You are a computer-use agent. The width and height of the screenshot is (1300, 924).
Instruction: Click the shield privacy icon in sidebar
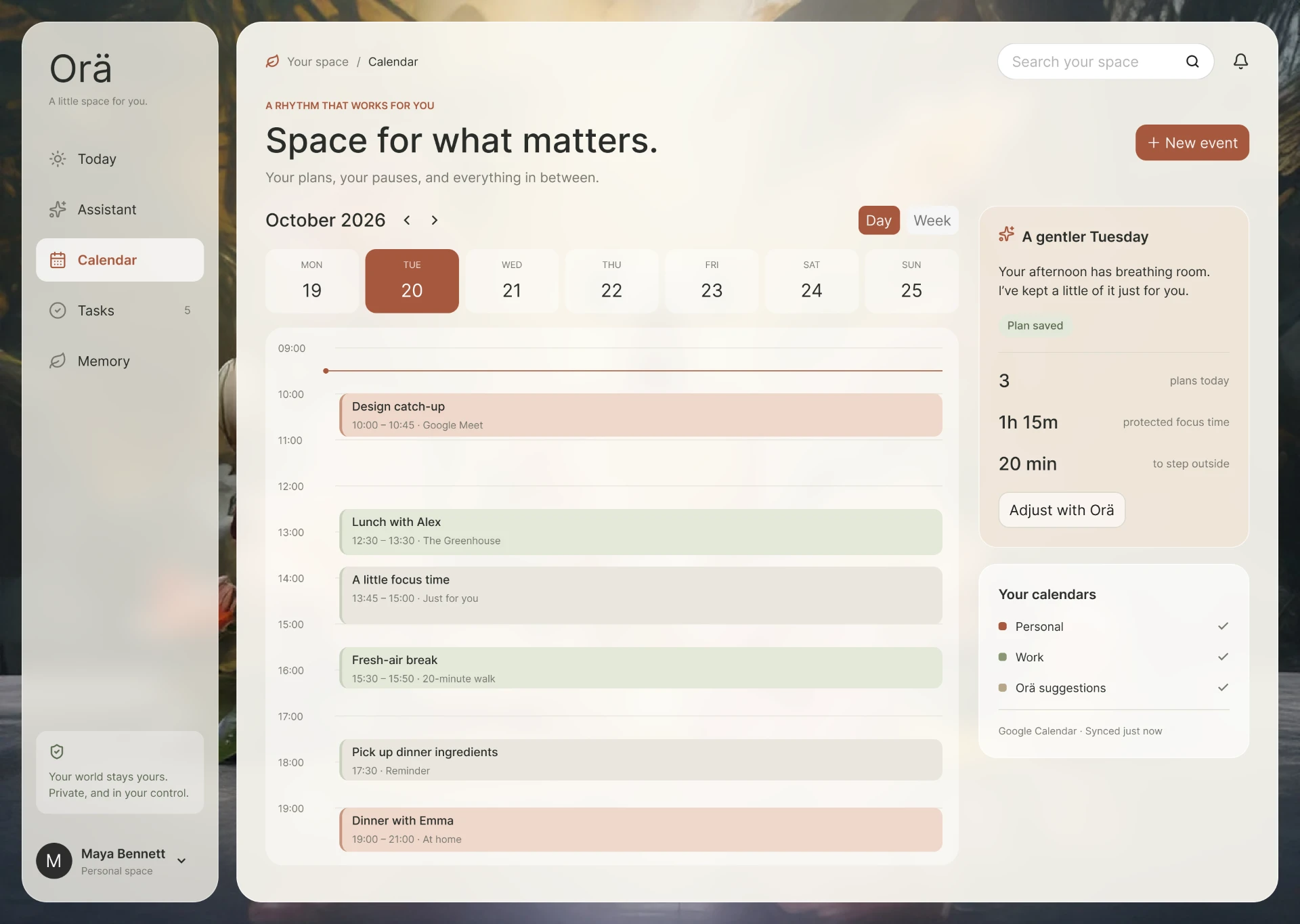[x=57, y=751]
